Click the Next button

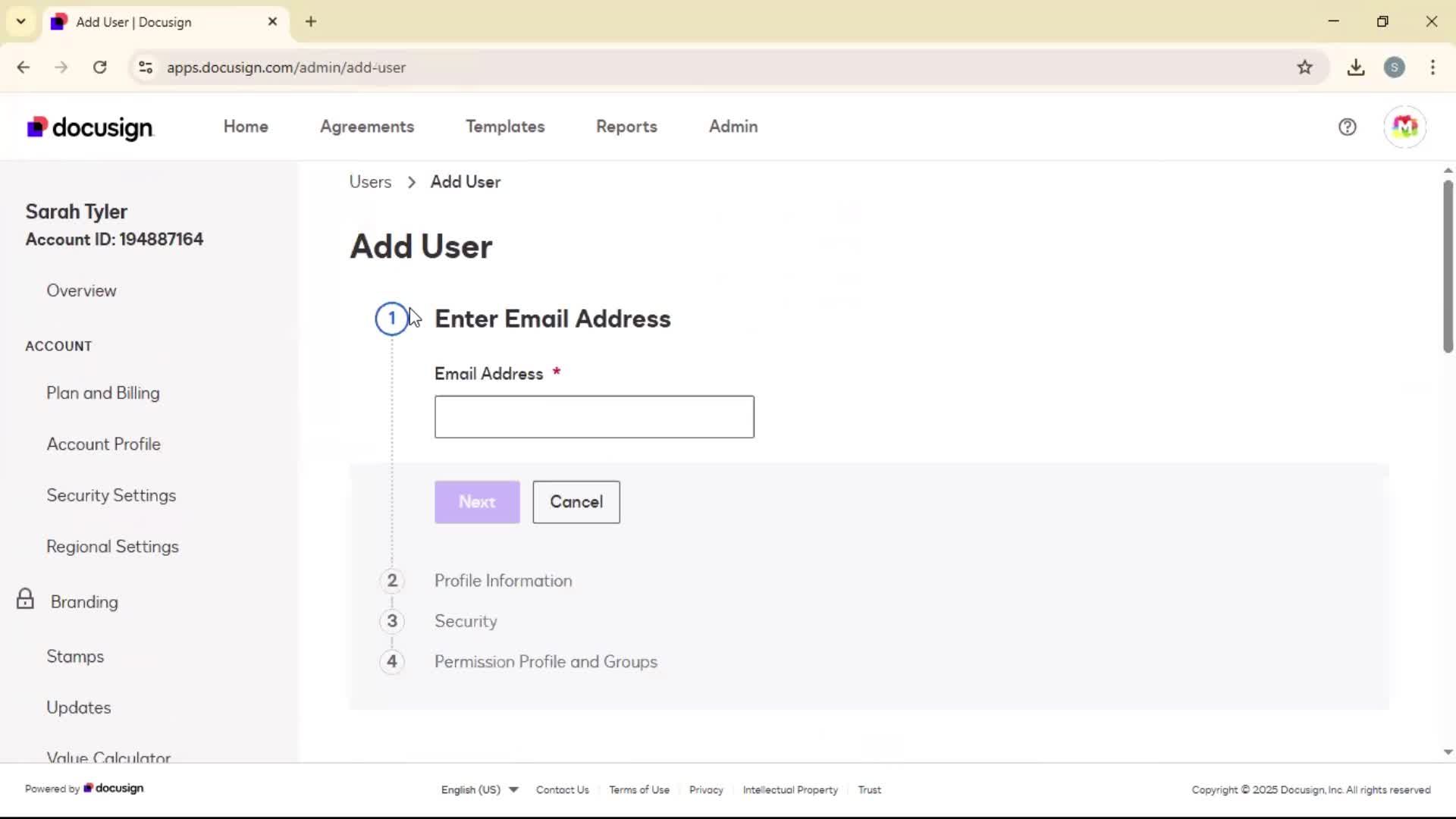coord(477,502)
